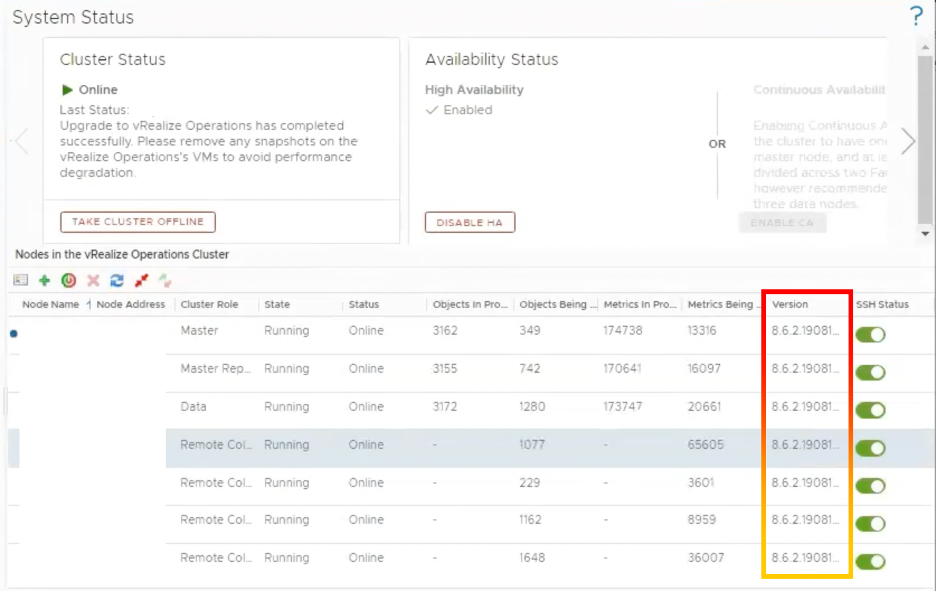Click the Disable HA button
Viewport: 936px width, 592px height.
(x=469, y=223)
